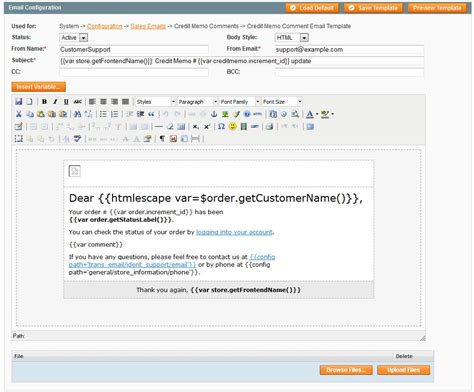Align text left
Viewport: 474px width, 392px height.
pos(92,102)
